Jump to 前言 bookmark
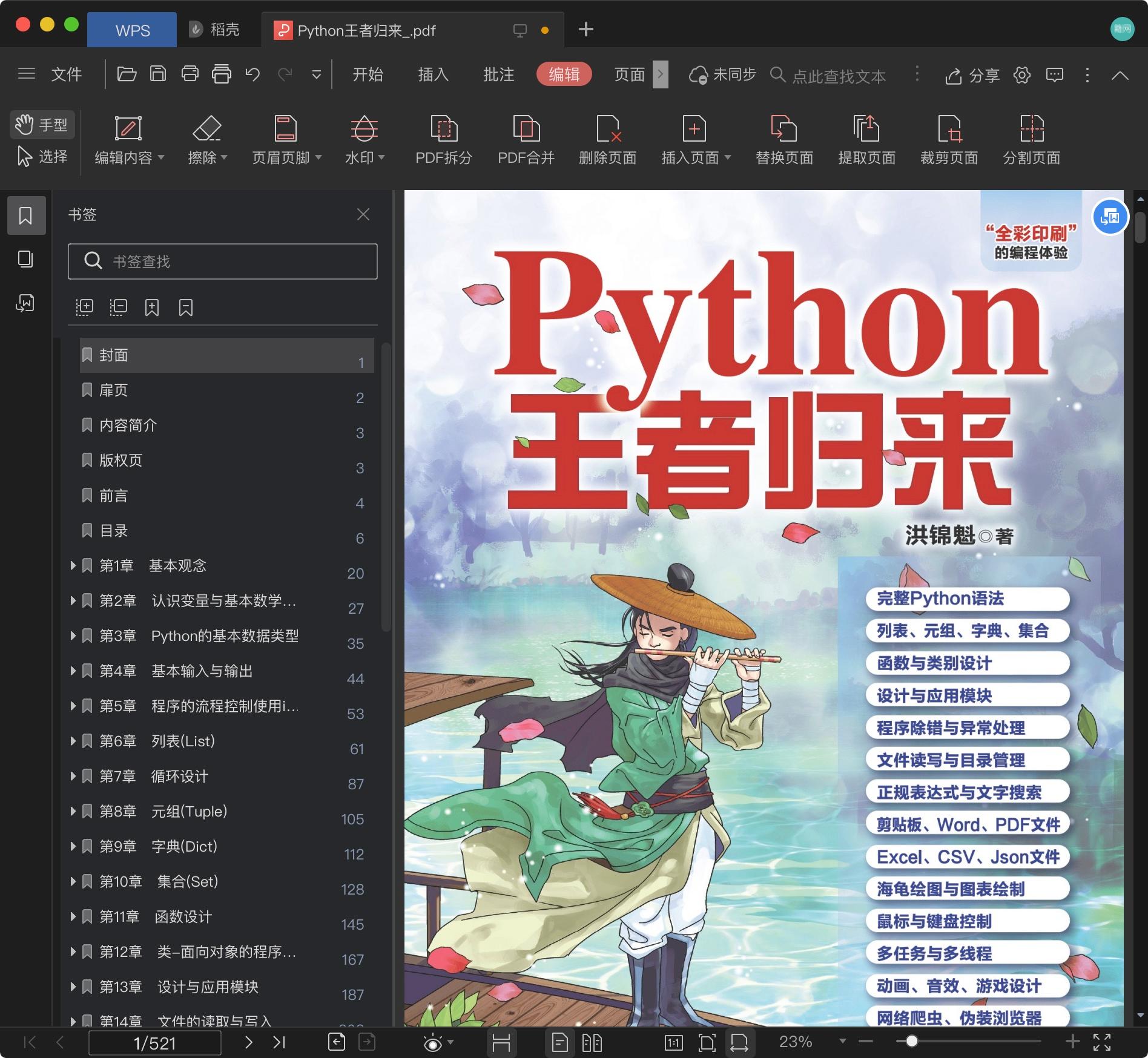 click(226, 496)
